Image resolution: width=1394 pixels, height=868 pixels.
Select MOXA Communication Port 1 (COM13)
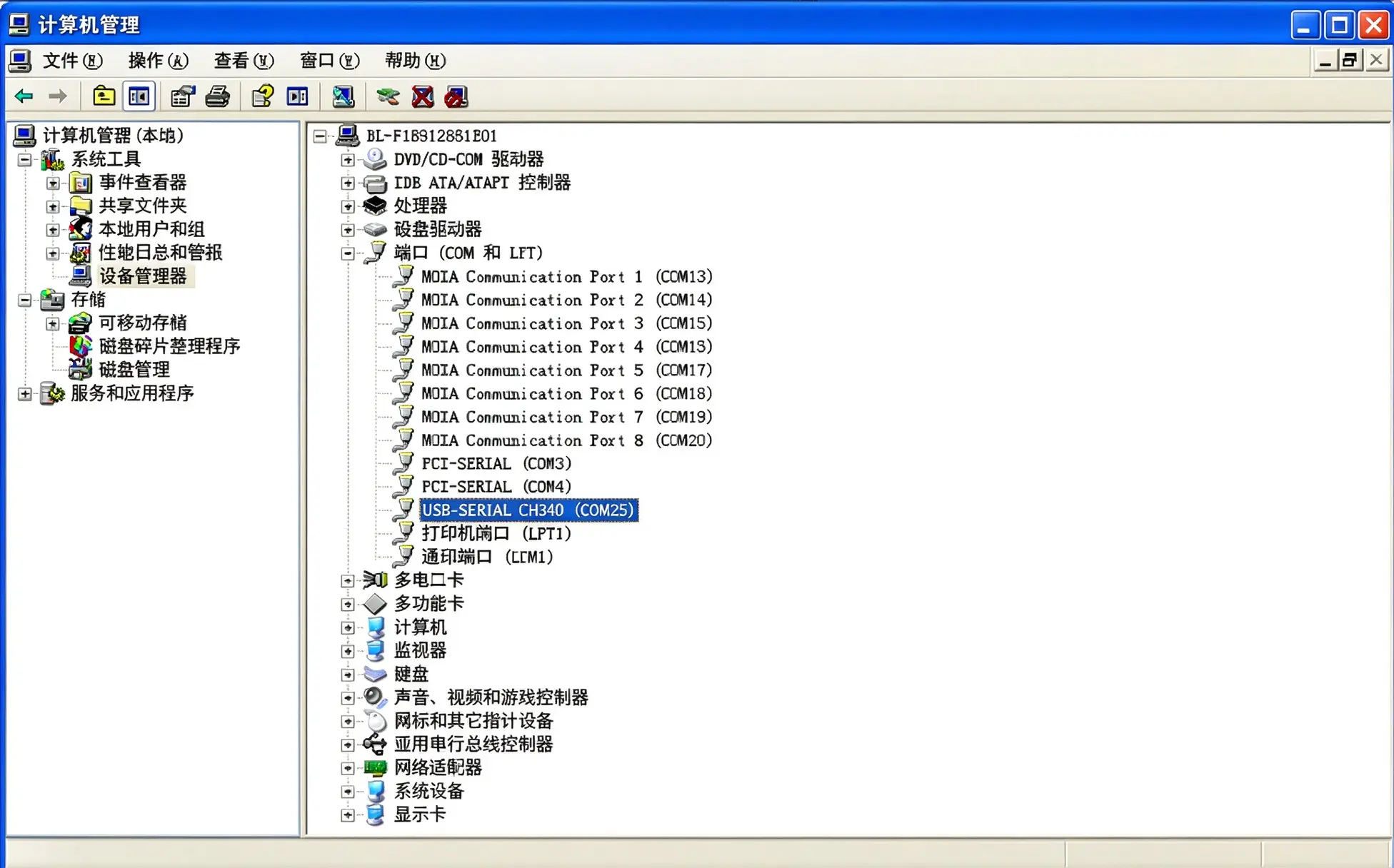point(567,276)
